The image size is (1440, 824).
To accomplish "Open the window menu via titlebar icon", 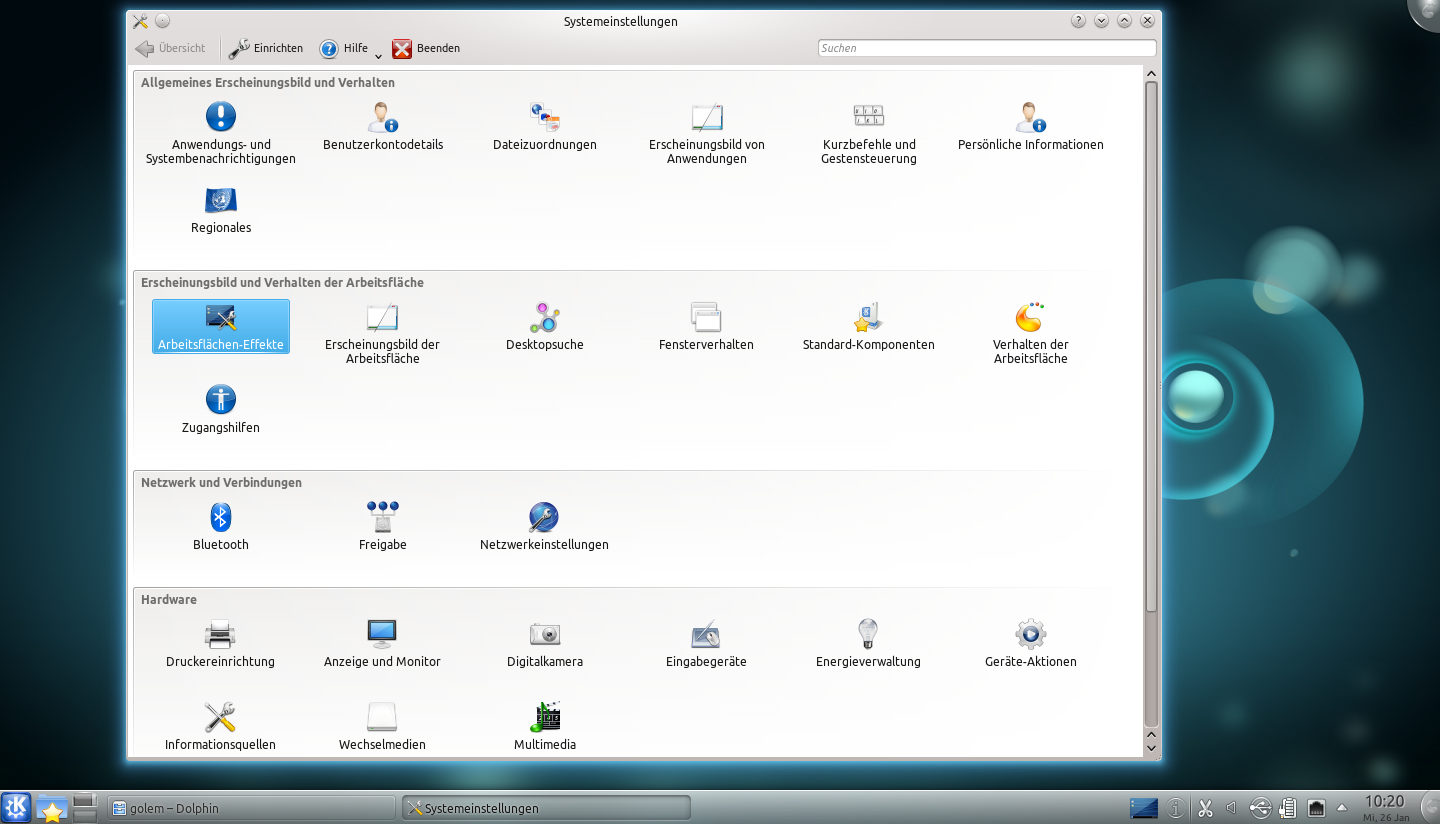I will [139, 20].
